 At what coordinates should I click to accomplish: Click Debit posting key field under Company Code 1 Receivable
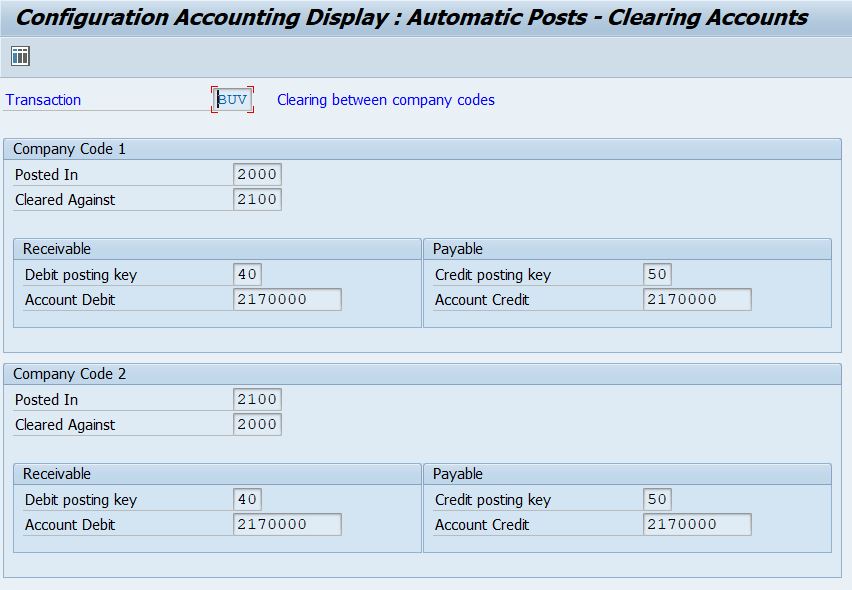245,274
